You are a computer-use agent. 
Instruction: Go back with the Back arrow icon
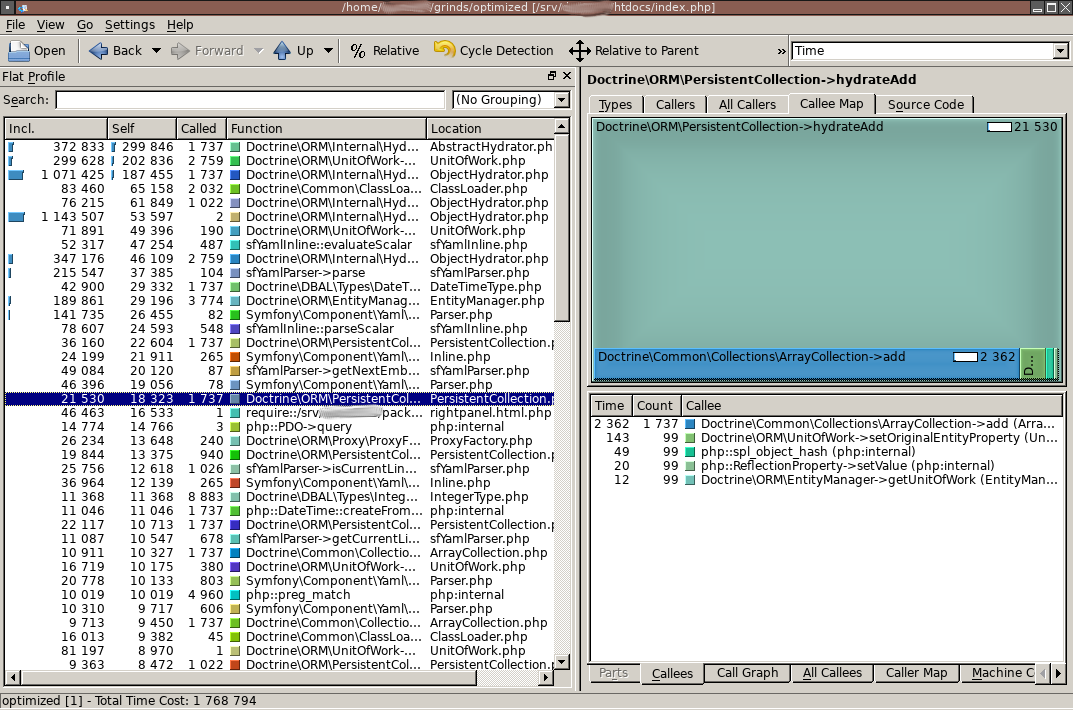pos(99,51)
